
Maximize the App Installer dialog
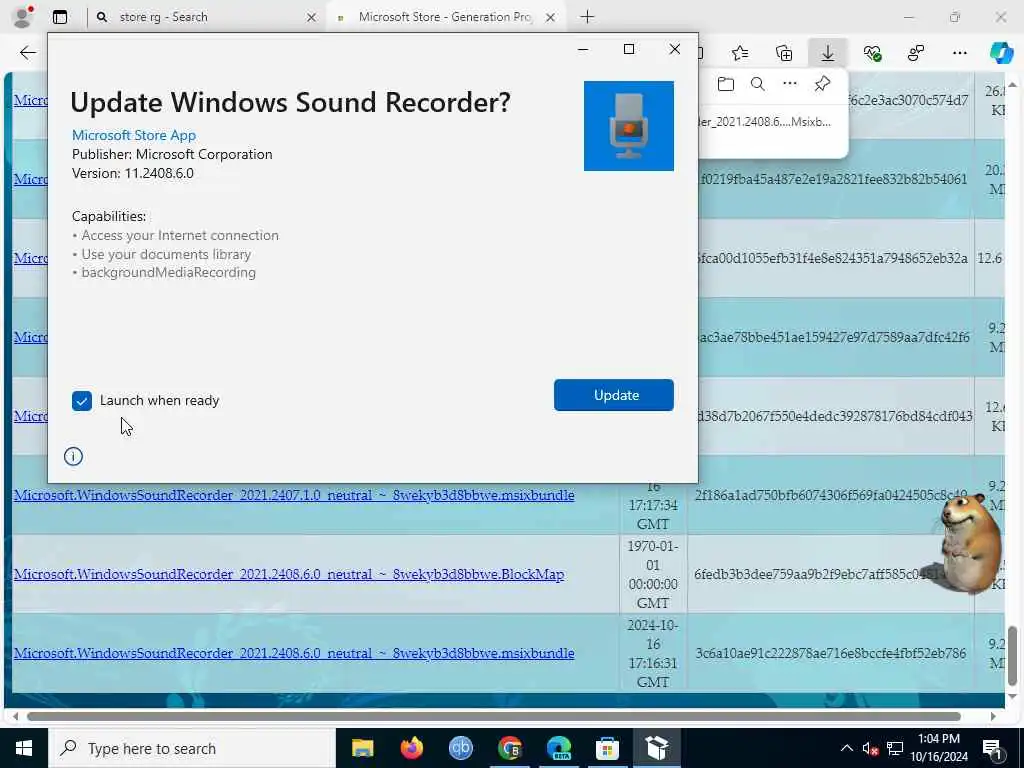tap(629, 49)
